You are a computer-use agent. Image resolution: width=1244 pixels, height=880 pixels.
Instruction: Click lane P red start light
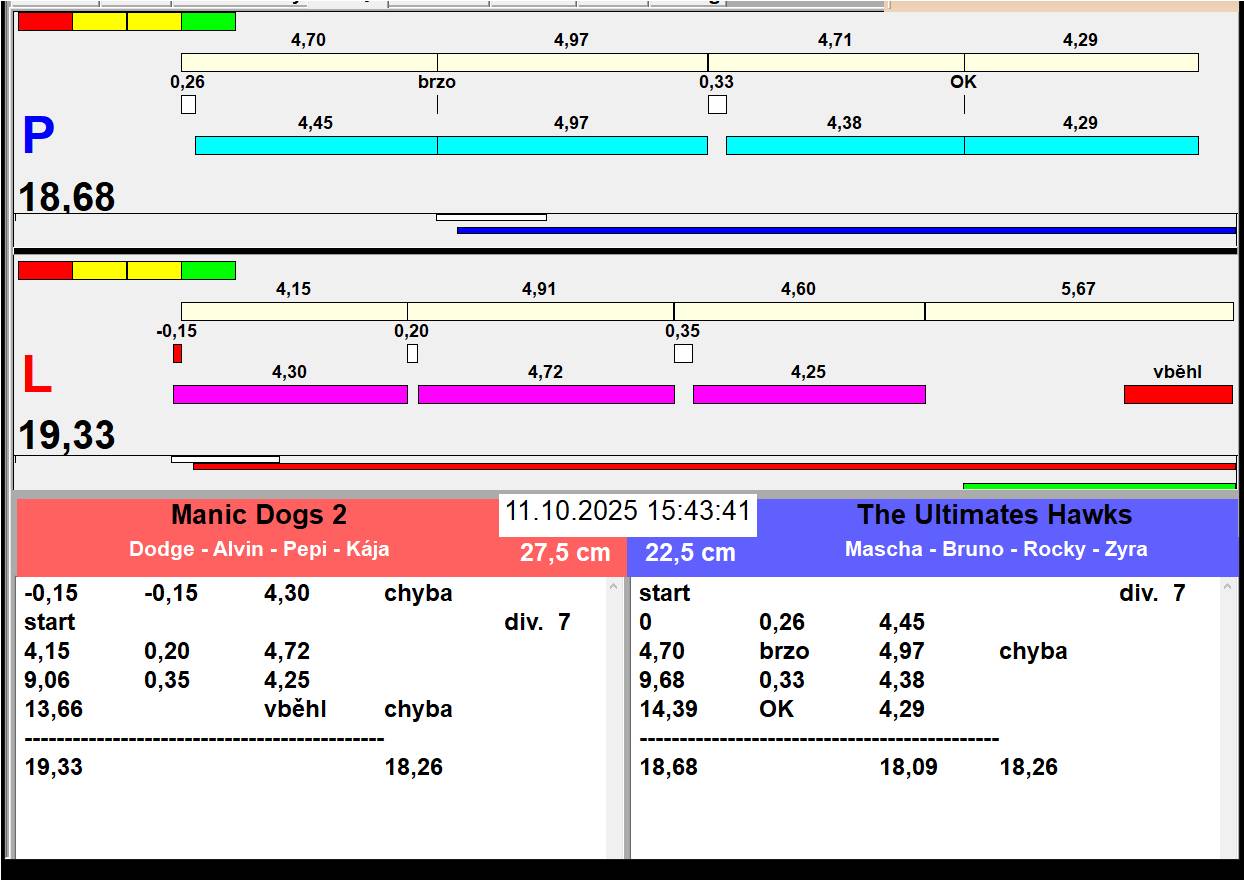[x=45, y=21]
